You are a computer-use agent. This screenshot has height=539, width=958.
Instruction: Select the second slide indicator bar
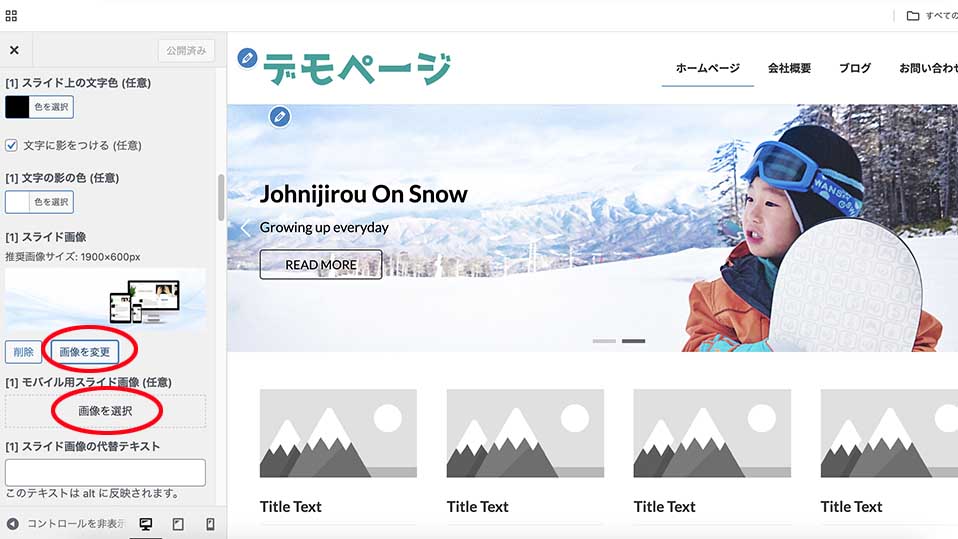634,341
